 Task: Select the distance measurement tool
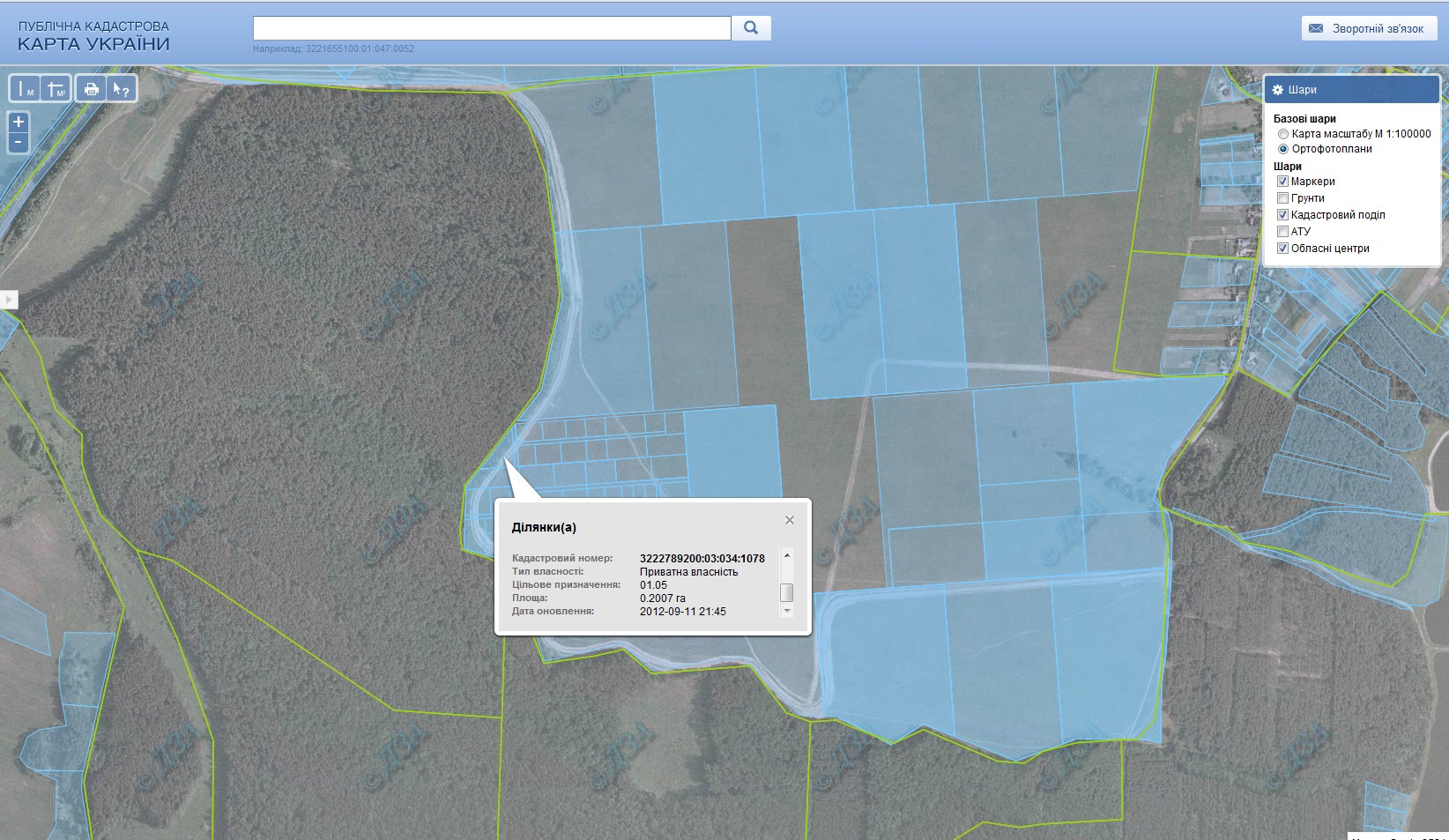pos(26,89)
